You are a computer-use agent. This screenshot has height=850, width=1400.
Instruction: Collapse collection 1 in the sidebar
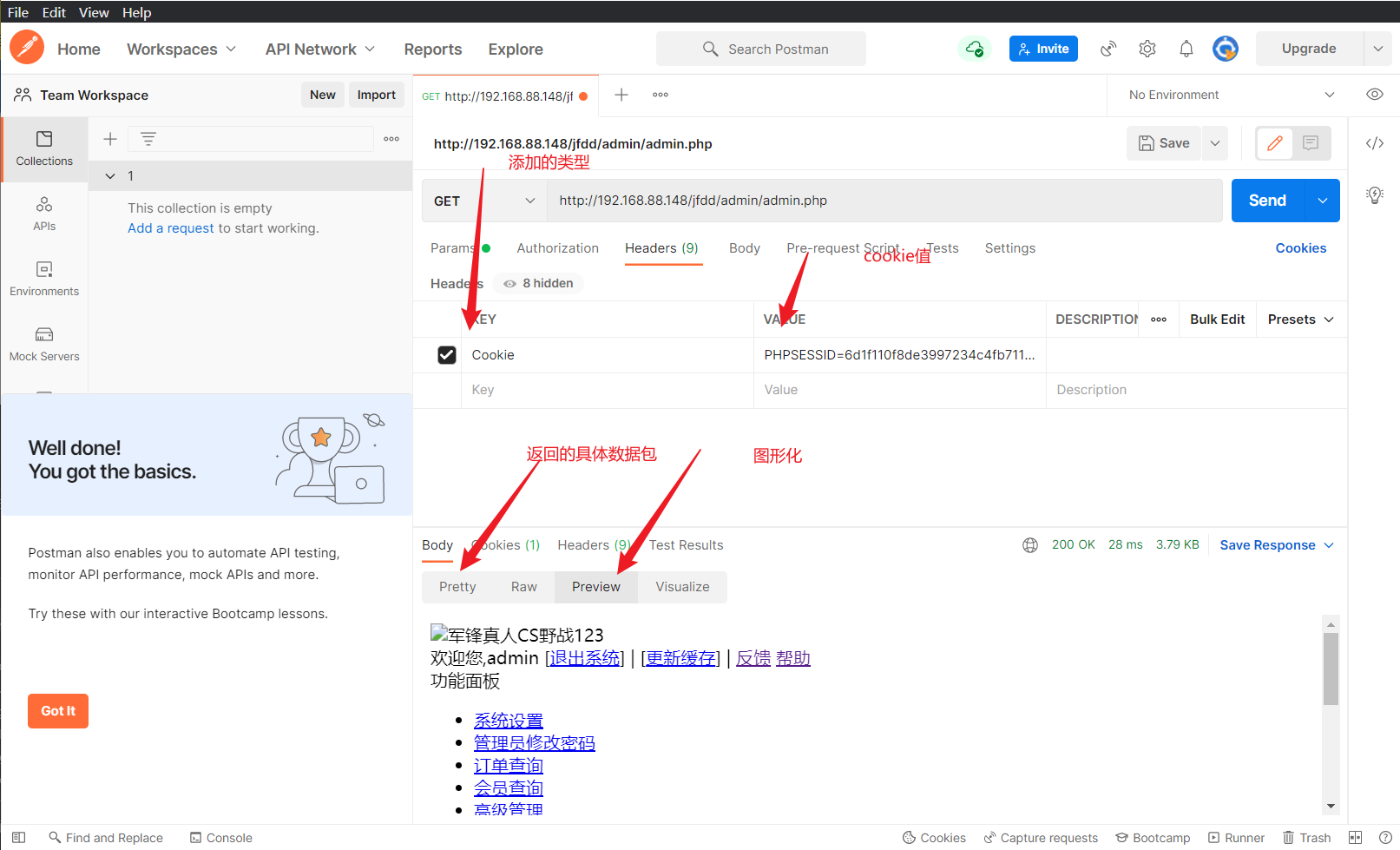110,175
